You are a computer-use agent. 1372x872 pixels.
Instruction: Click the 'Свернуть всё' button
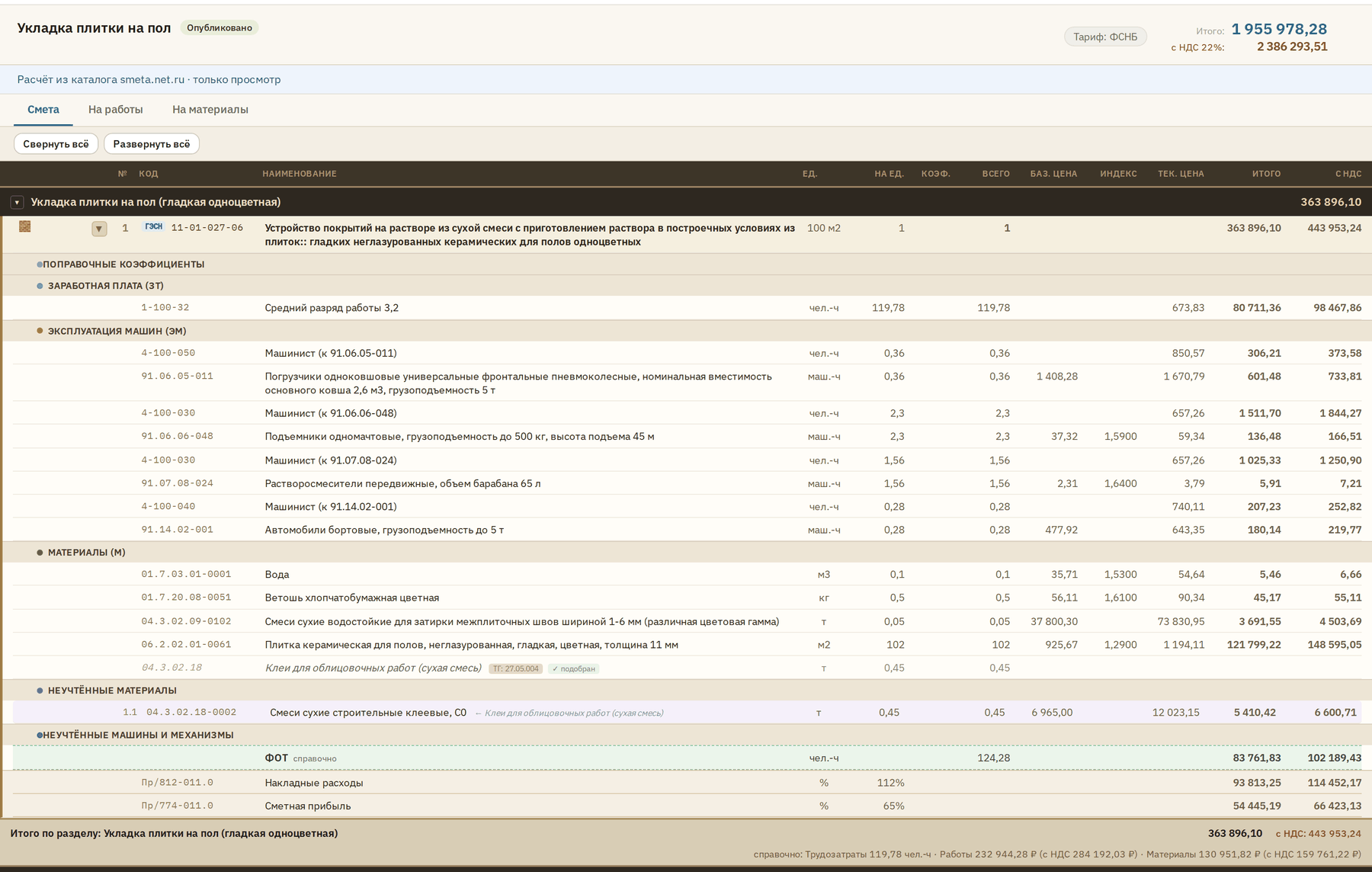[x=56, y=144]
